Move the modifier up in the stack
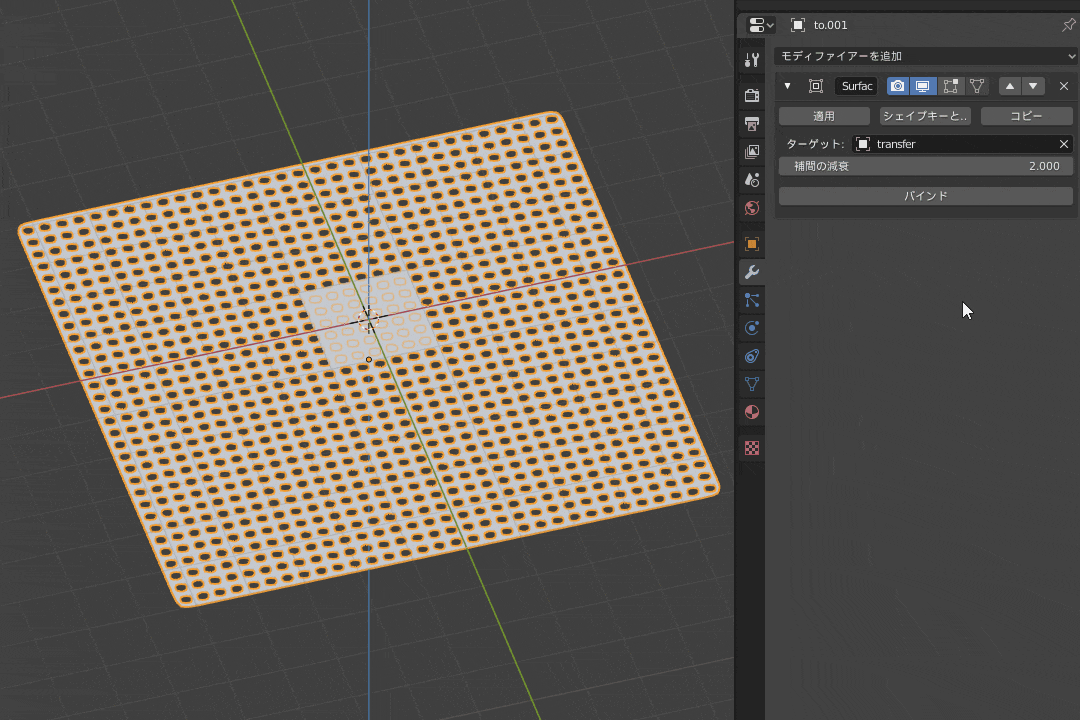The width and height of the screenshot is (1080, 720). 1010,86
